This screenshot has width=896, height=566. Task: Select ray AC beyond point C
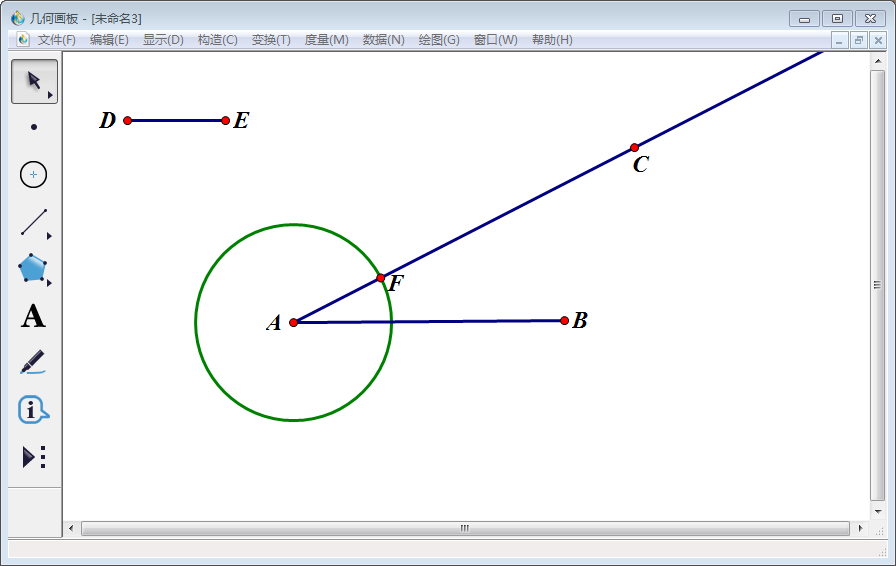pos(731,98)
